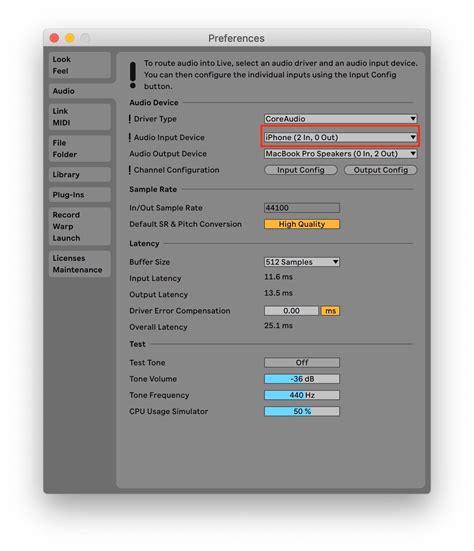Open the Maintenance tab
Screen dimensions: 474x551
click(77, 270)
